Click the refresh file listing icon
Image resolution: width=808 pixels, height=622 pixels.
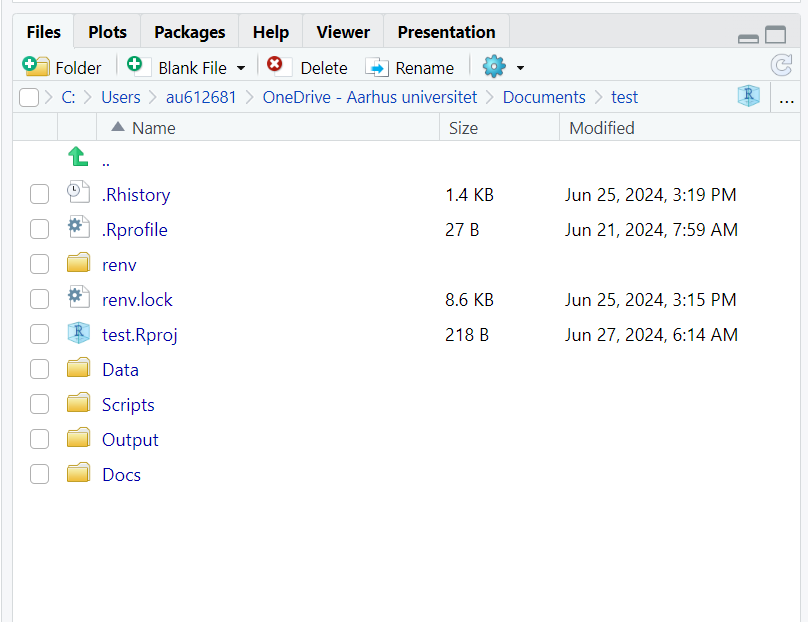pyautogui.click(x=781, y=66)
